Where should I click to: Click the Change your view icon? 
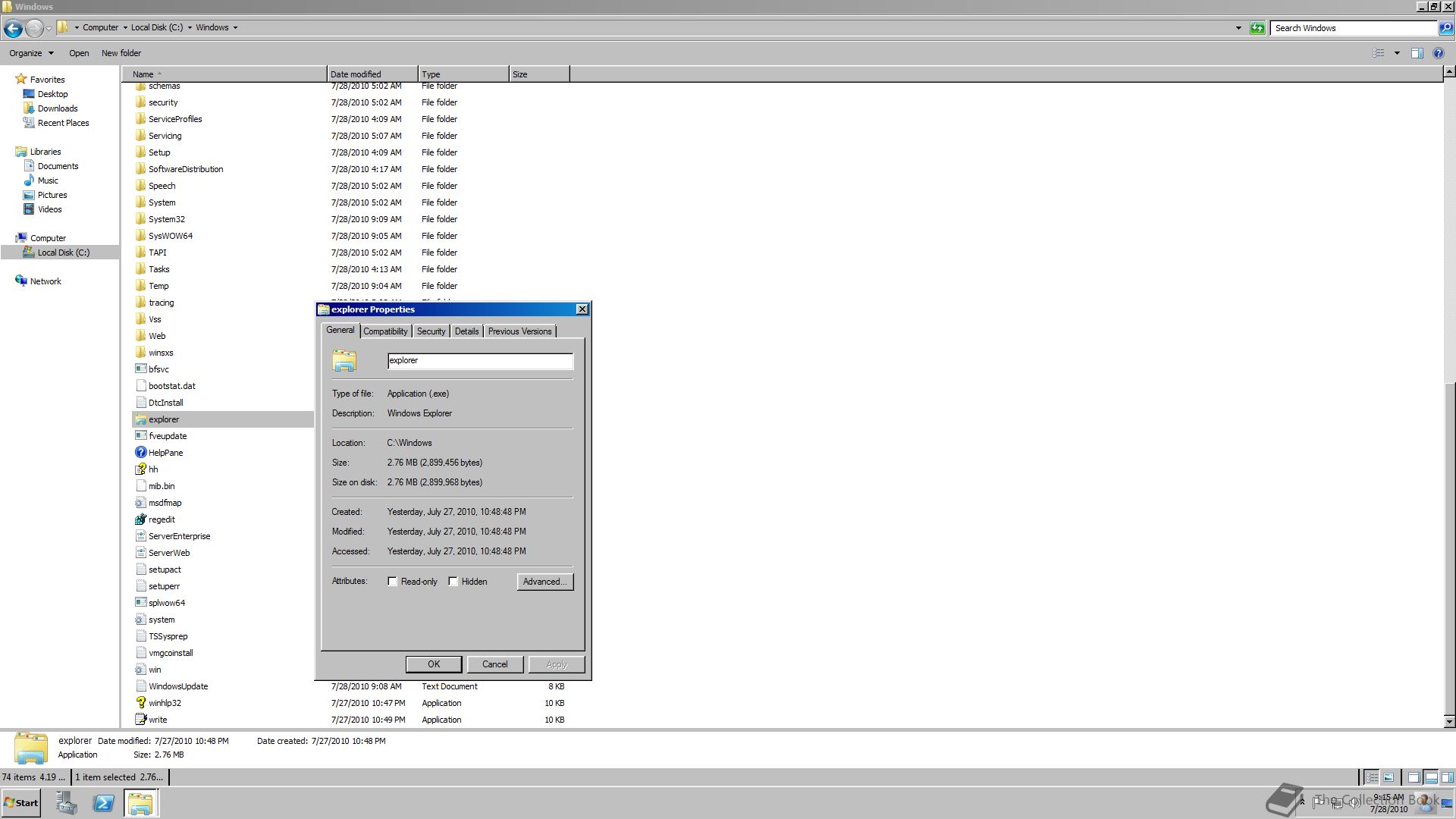(1379, 53)
